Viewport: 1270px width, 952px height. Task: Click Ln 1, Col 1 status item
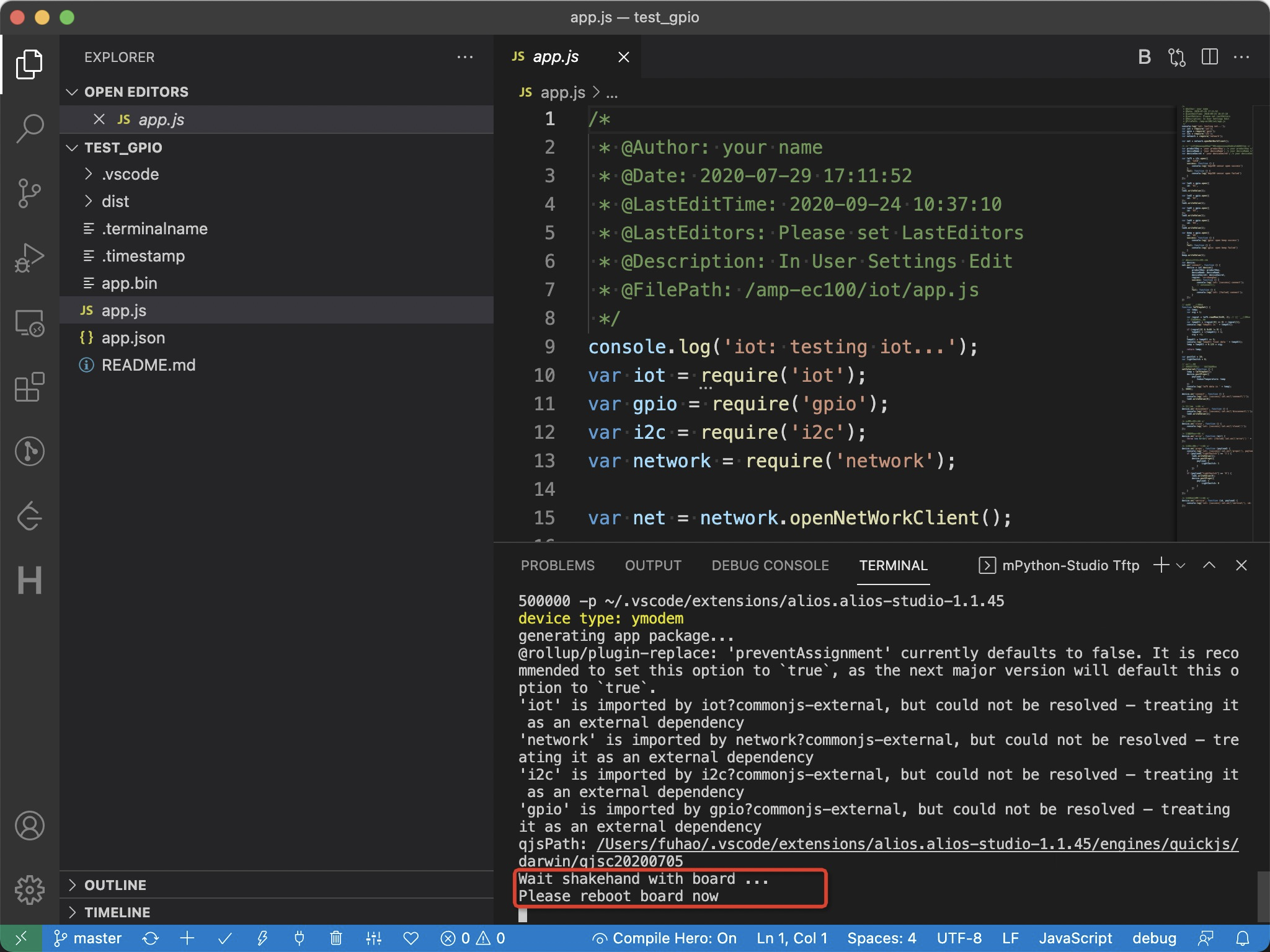pos(792,938)
